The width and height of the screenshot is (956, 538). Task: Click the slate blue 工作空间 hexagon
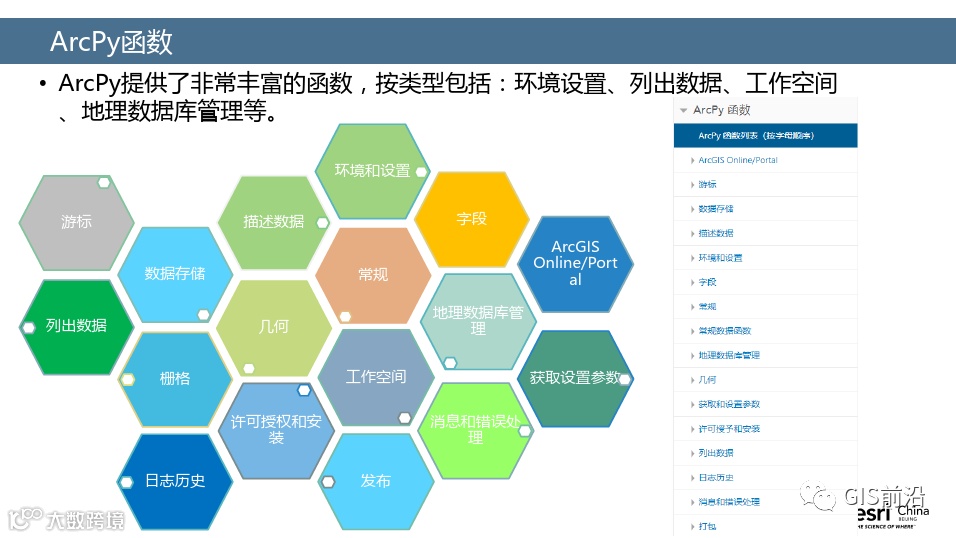point(376,378)
